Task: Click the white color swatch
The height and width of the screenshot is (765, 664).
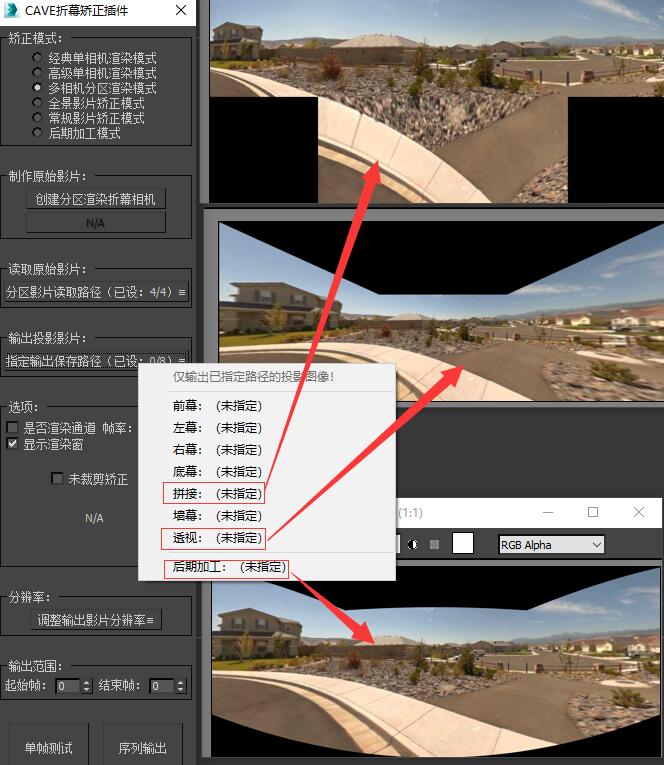Action: coord(463,544)
